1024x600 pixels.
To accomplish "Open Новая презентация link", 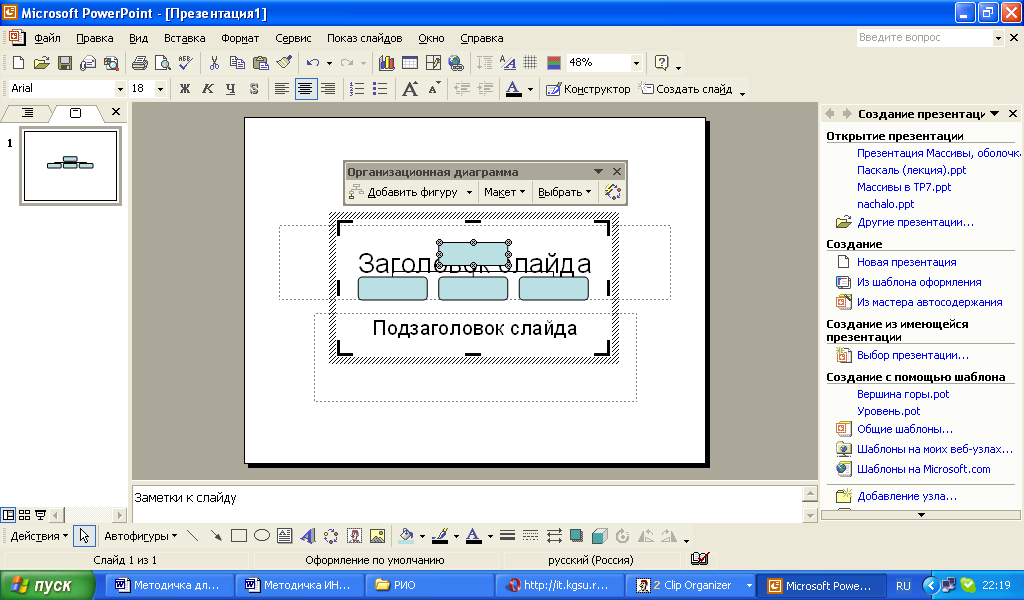I will point(906,262).
